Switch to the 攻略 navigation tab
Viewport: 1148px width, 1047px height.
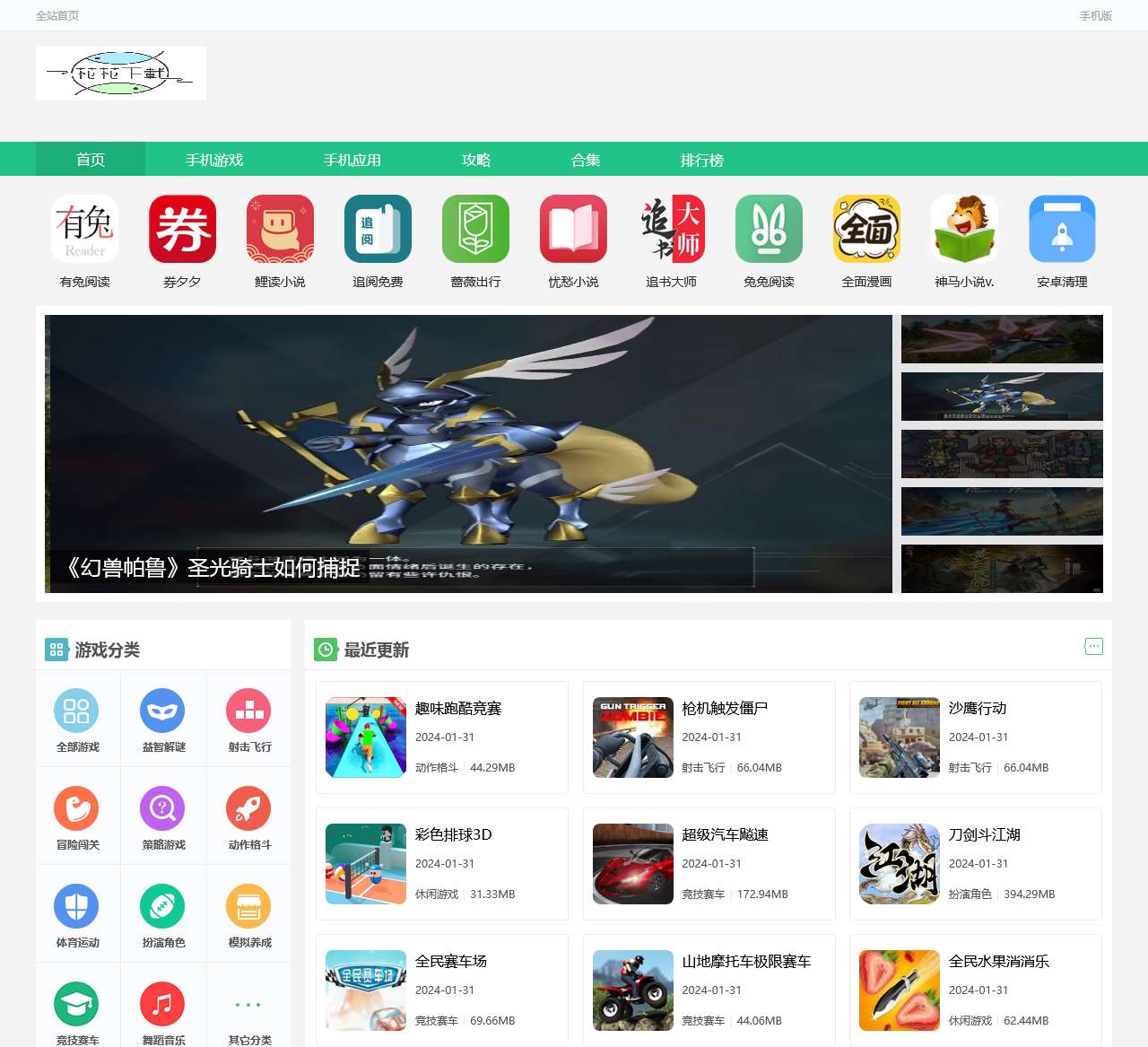click(476, 160)
